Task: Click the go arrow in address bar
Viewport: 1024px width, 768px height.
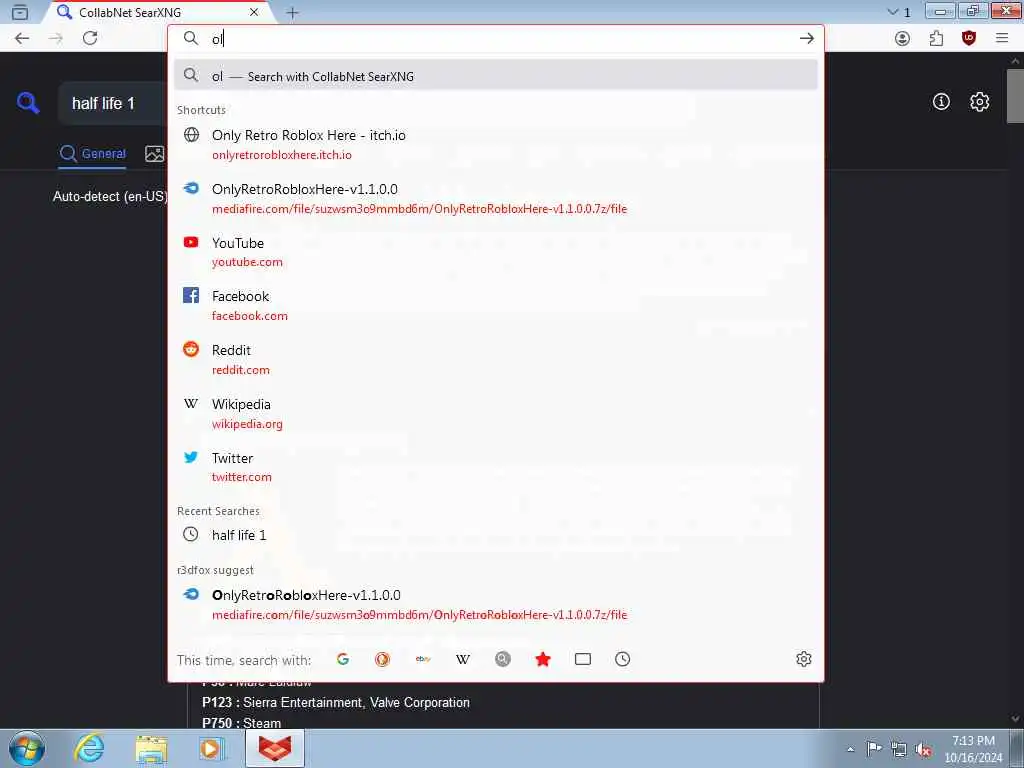Action: [x=807, y=39]
